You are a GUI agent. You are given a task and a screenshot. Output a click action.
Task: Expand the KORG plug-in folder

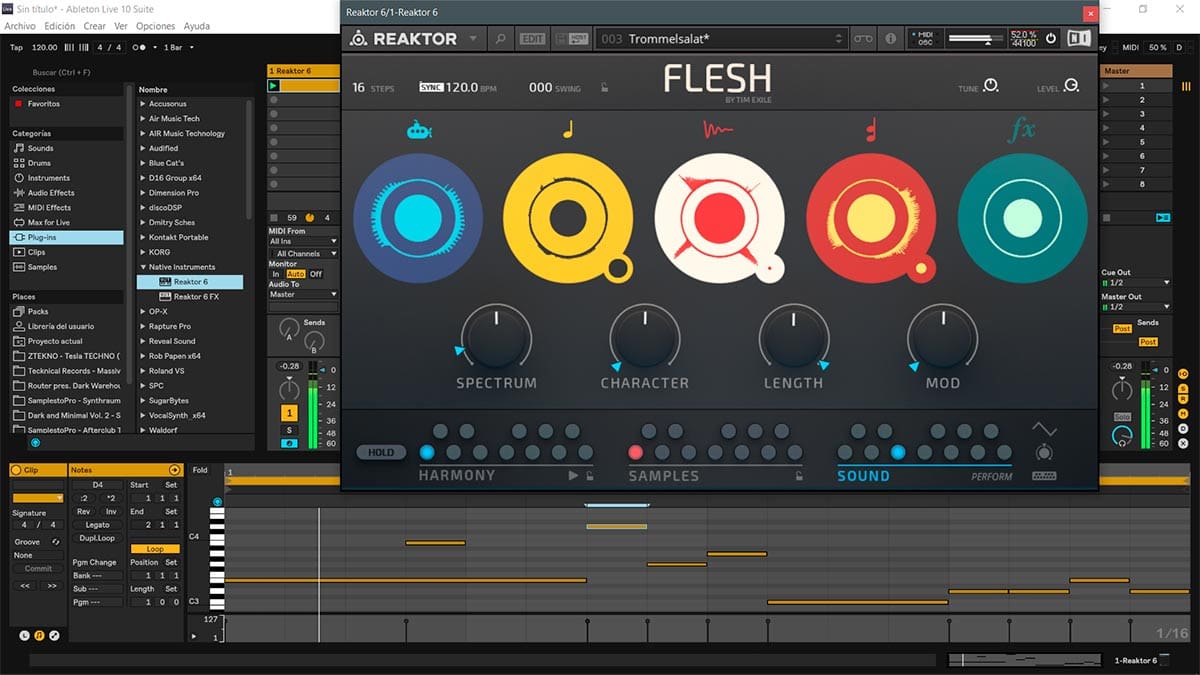(143, 252)
